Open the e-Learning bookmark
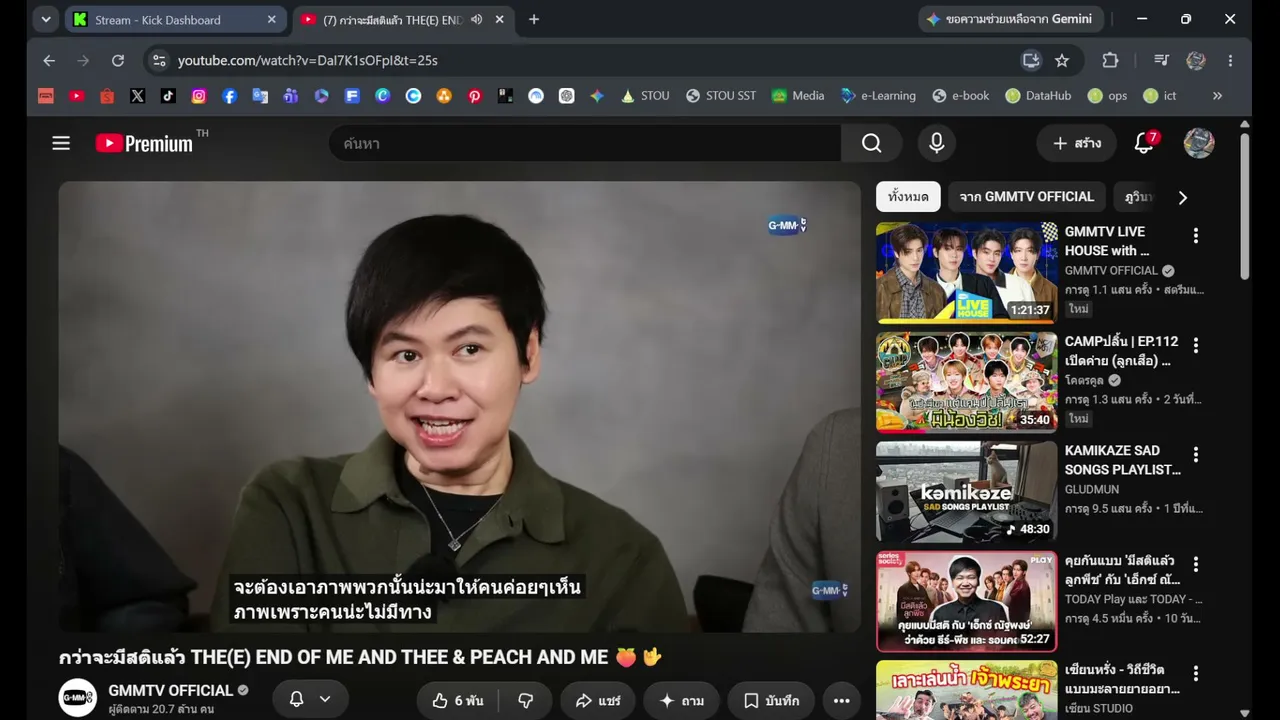The image size is (1280, 720). pos(878,96)
